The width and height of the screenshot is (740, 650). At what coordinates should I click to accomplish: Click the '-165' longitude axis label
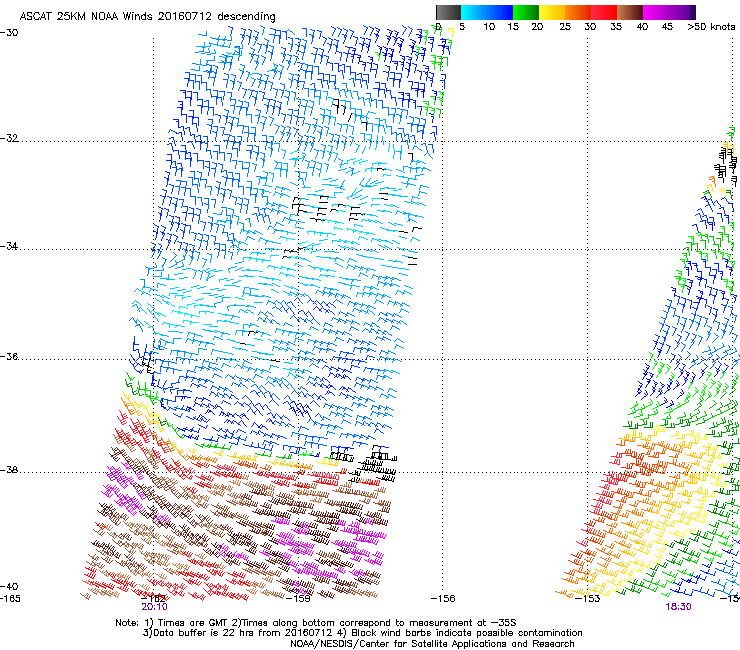pyautogui.click(x=10, y=599)
